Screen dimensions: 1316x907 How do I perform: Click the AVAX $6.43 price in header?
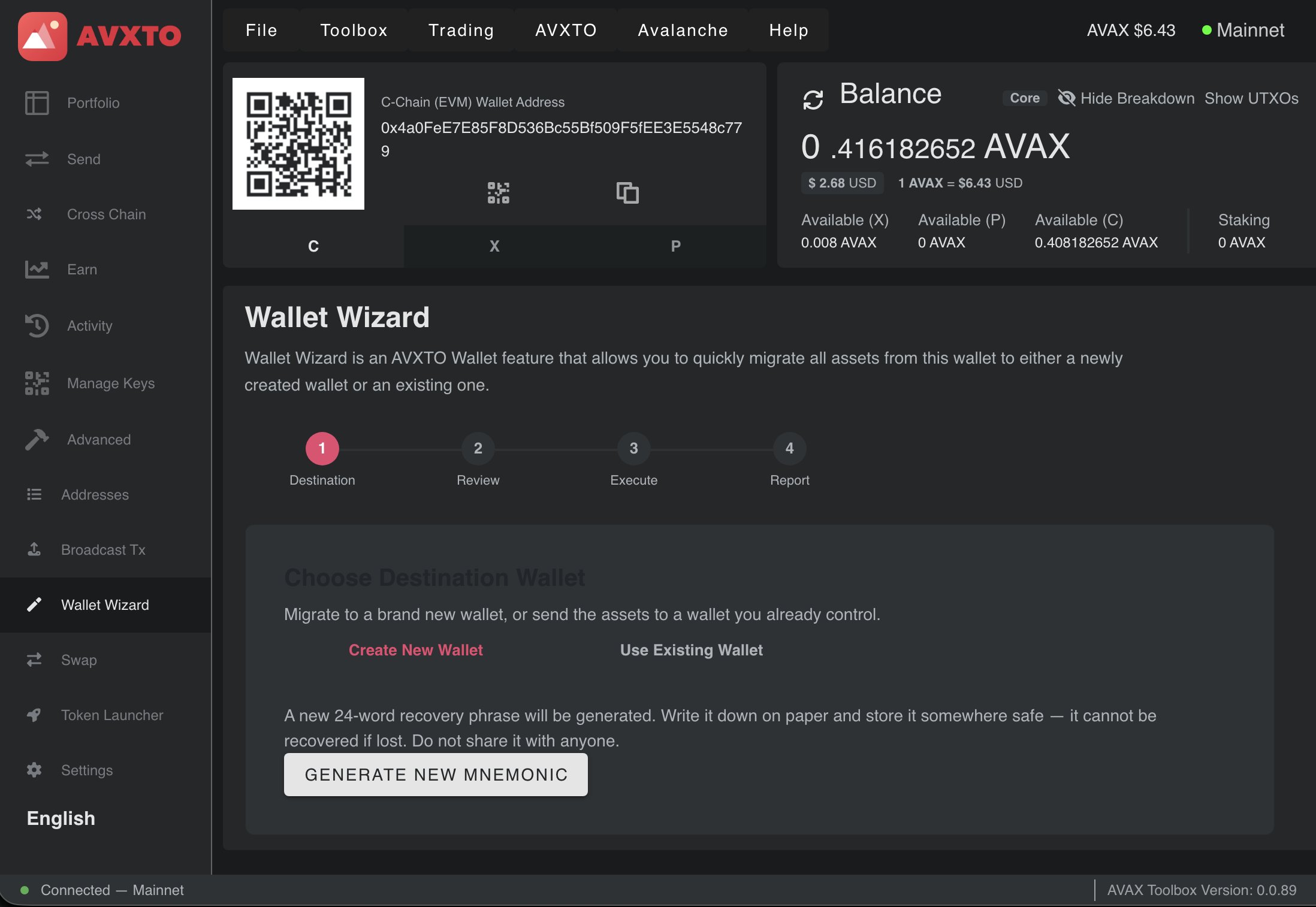pyautogui.click(x=1131, y=30)
